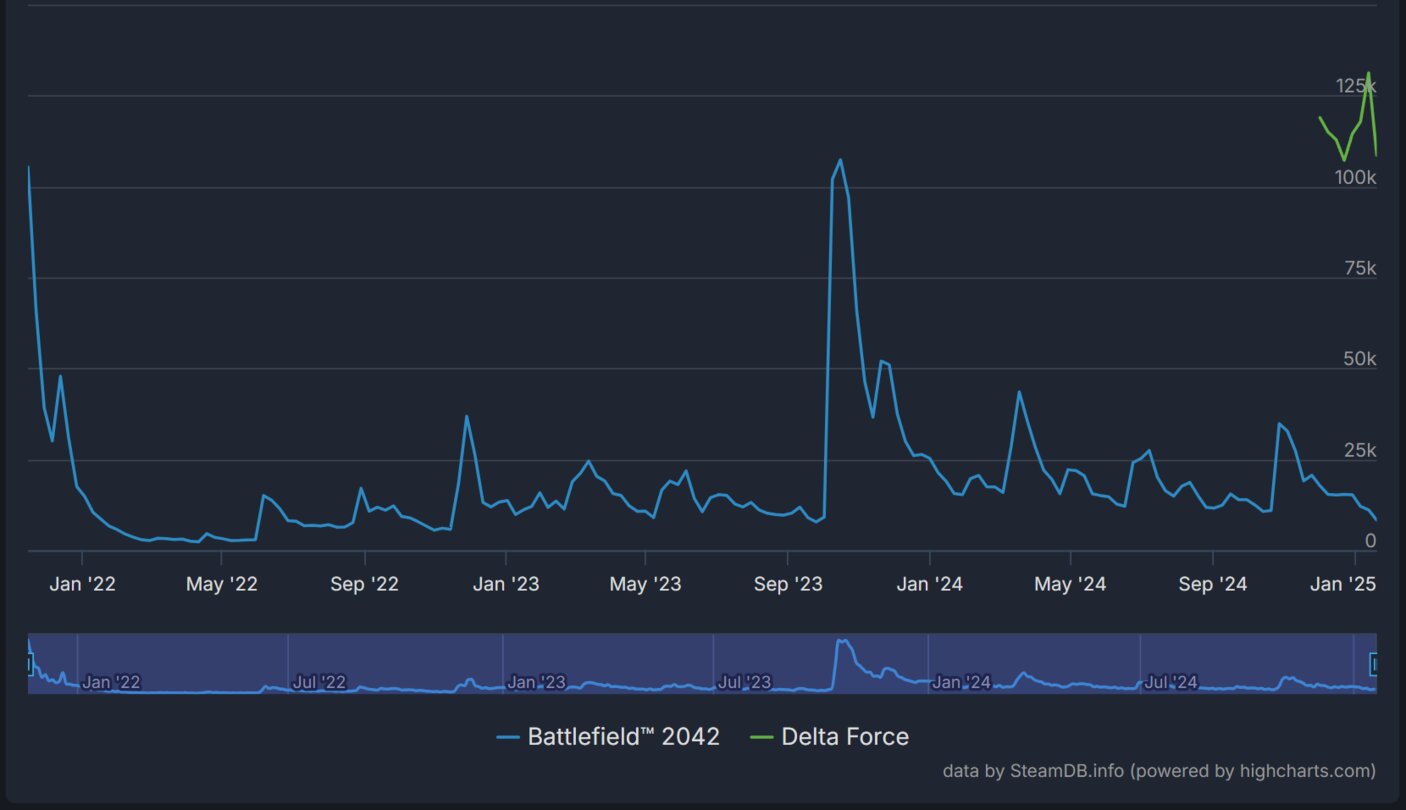This screenshot has width=1406, height=810.
Task: Click the blue Battlefield 2042 legend line marker
Action: 509,737
